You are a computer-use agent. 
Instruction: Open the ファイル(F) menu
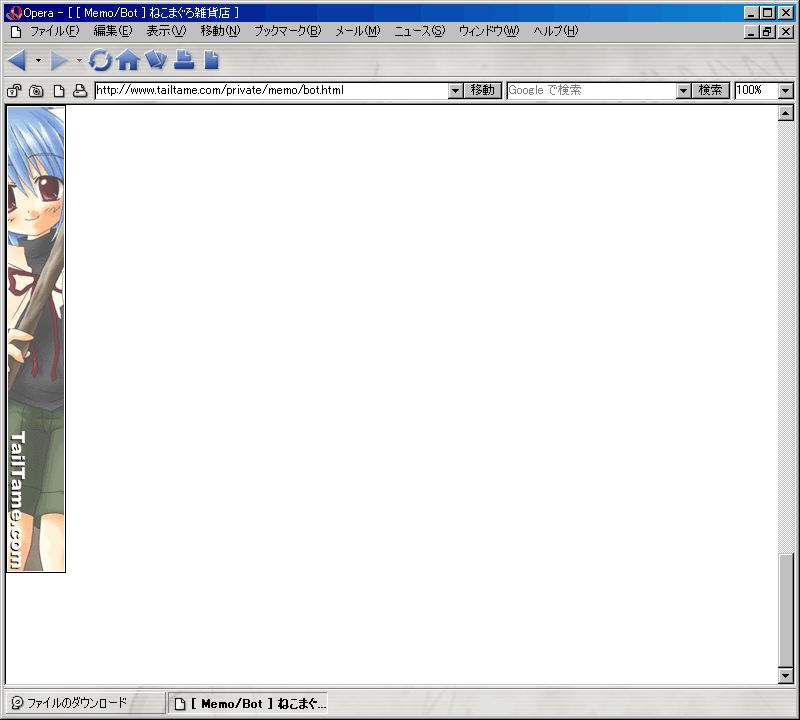pyautogui.click(x=55, y=31)
